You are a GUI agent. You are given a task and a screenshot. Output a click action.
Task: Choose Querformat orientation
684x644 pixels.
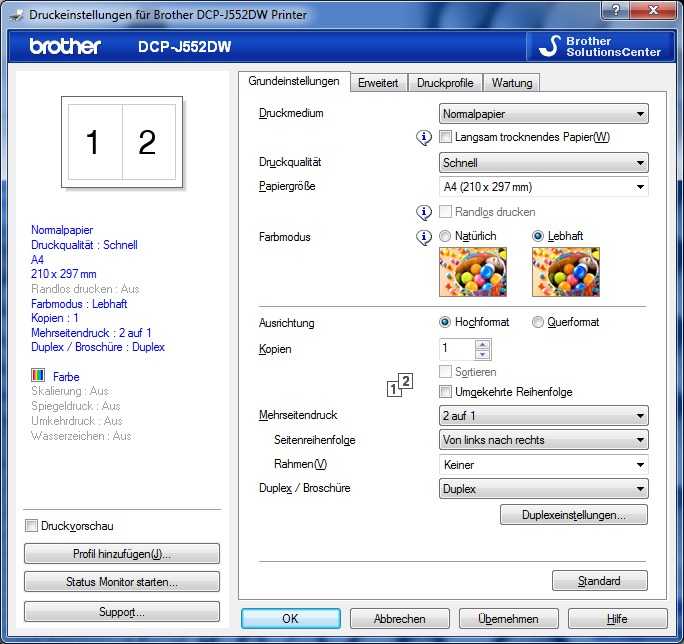[538, 322]
